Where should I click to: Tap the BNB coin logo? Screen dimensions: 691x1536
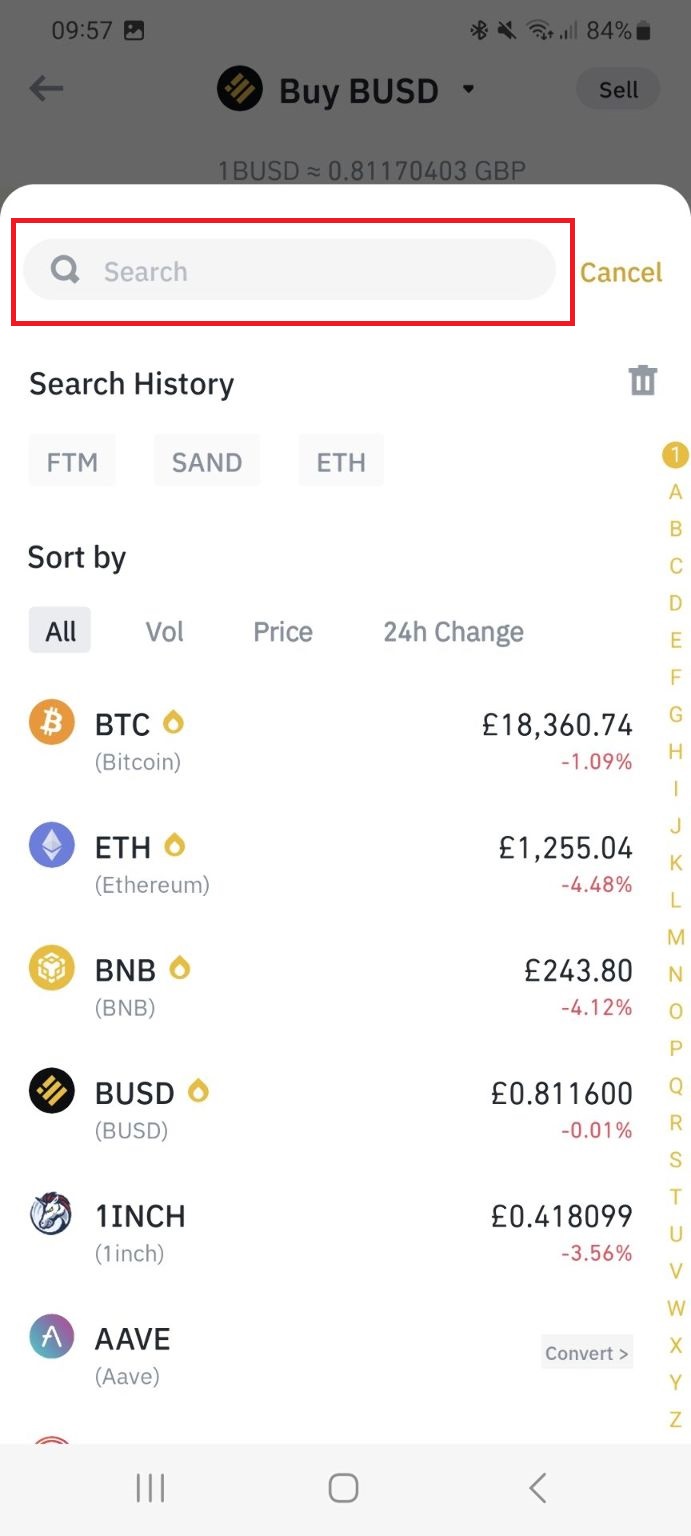point(52,969)
